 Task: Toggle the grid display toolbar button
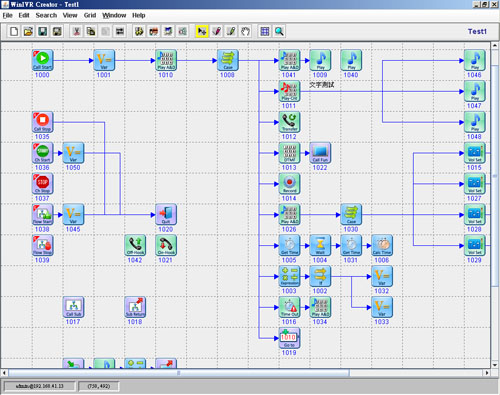[265, 31]
